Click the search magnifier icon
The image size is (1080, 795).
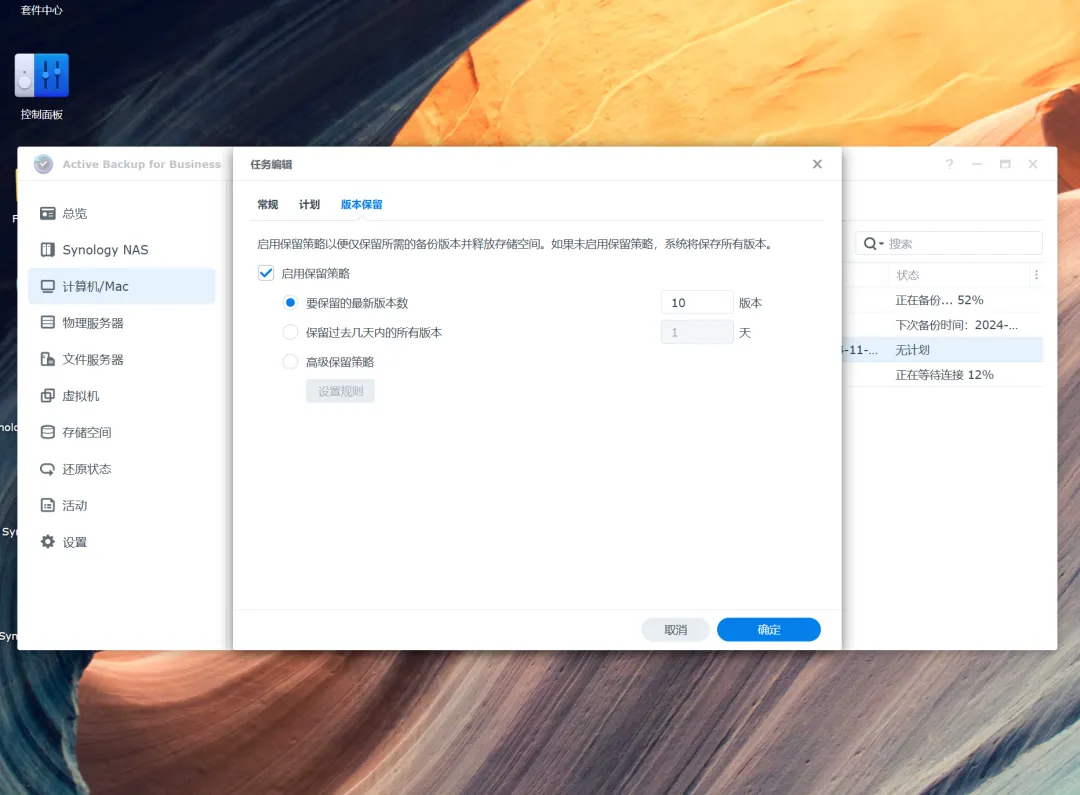[870, 243]
